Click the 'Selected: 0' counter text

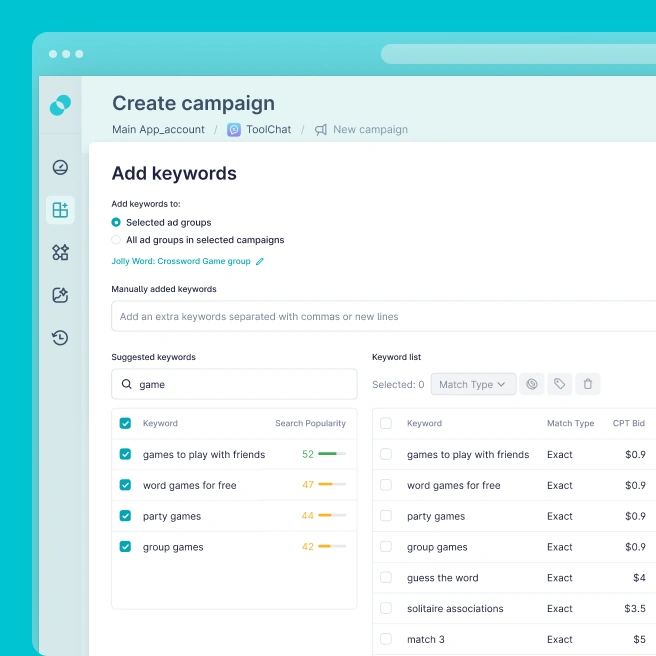pyautogui.click(x=398, y=384)
